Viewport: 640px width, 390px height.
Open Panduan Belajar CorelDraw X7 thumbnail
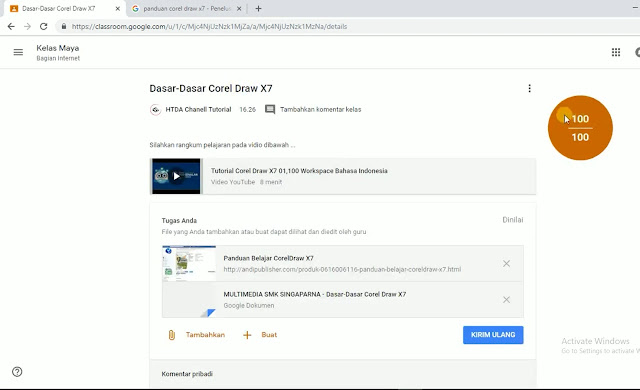(189, 264)
